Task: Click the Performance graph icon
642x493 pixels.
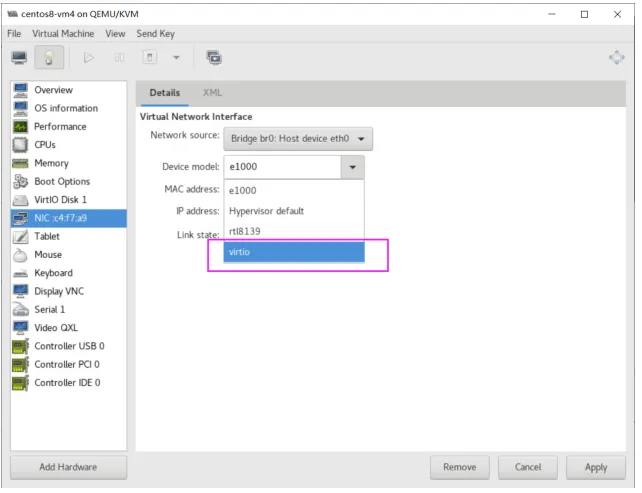Action: (20, 127)
